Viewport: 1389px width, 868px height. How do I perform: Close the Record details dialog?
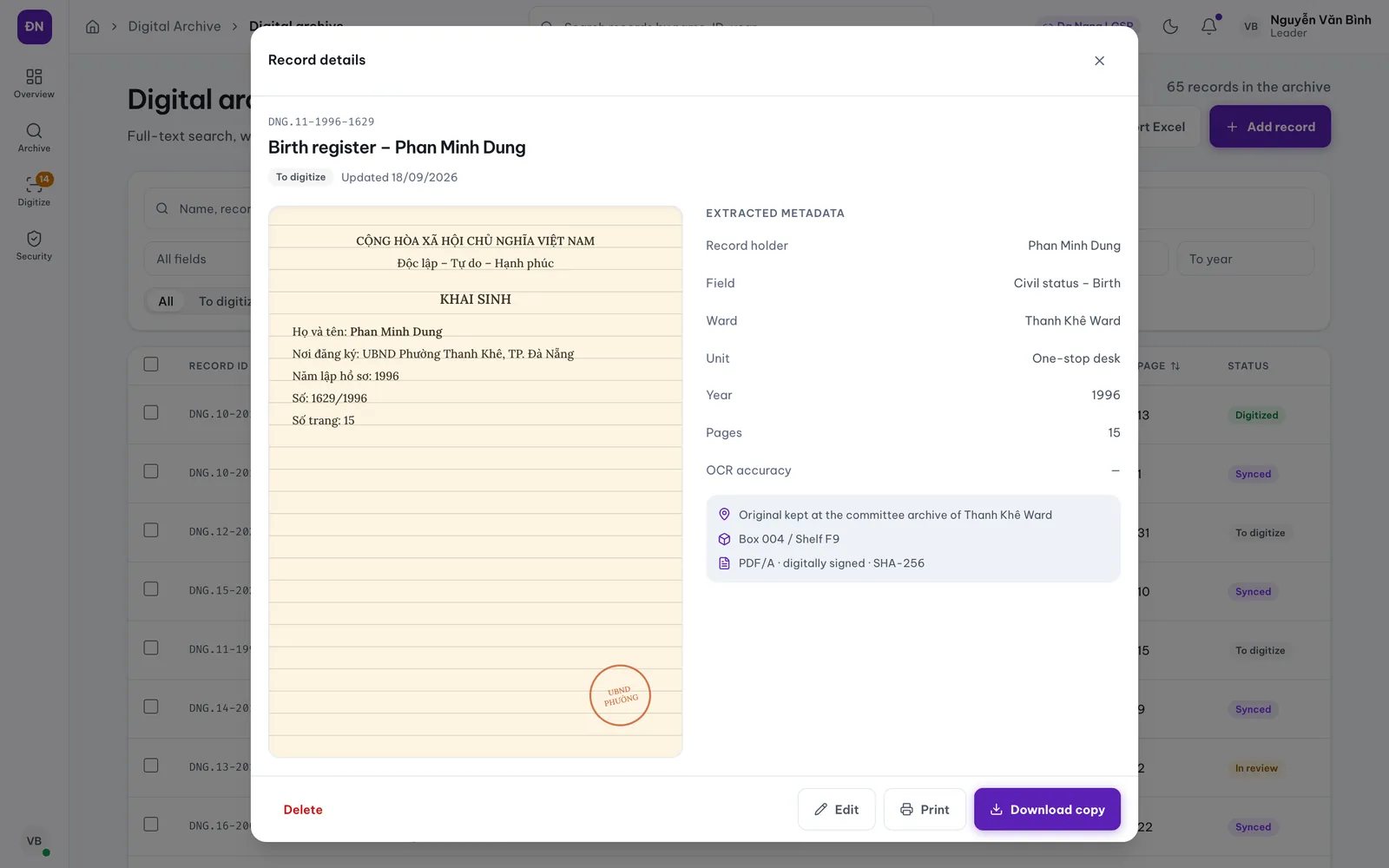[x=1099, y=61]
